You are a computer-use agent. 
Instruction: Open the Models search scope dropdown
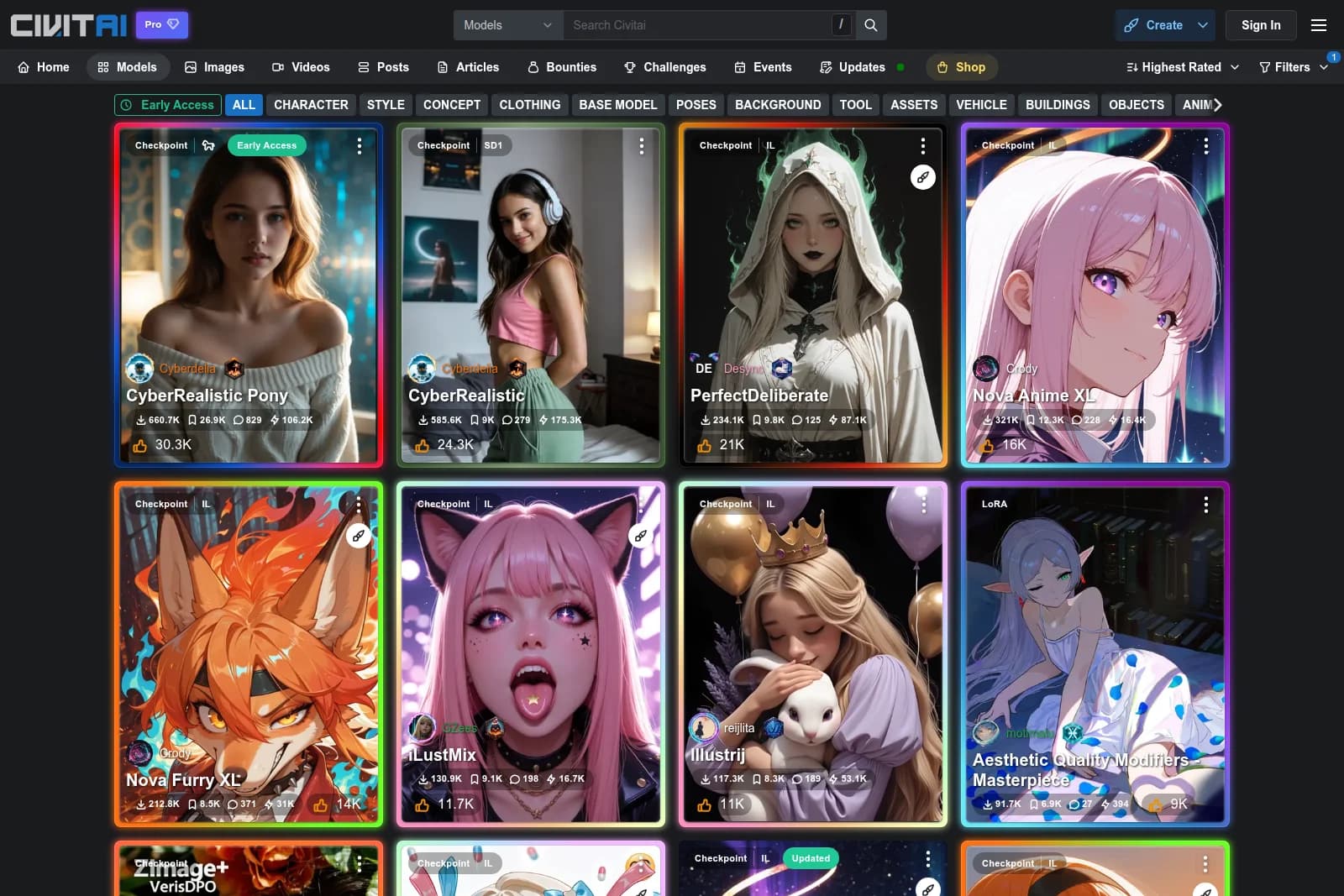[507, 25]
